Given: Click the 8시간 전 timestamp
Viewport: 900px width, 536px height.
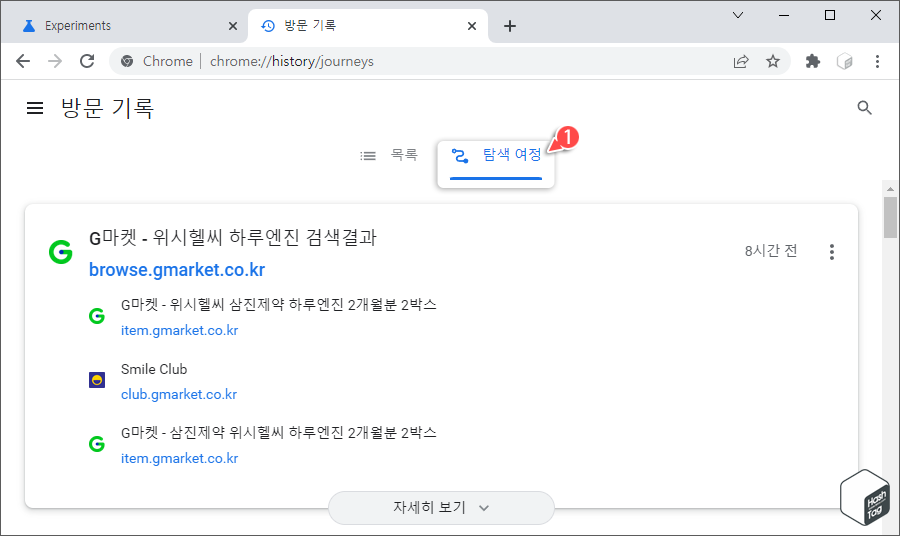Looking at the screenshot, I should tap(771, 251).
